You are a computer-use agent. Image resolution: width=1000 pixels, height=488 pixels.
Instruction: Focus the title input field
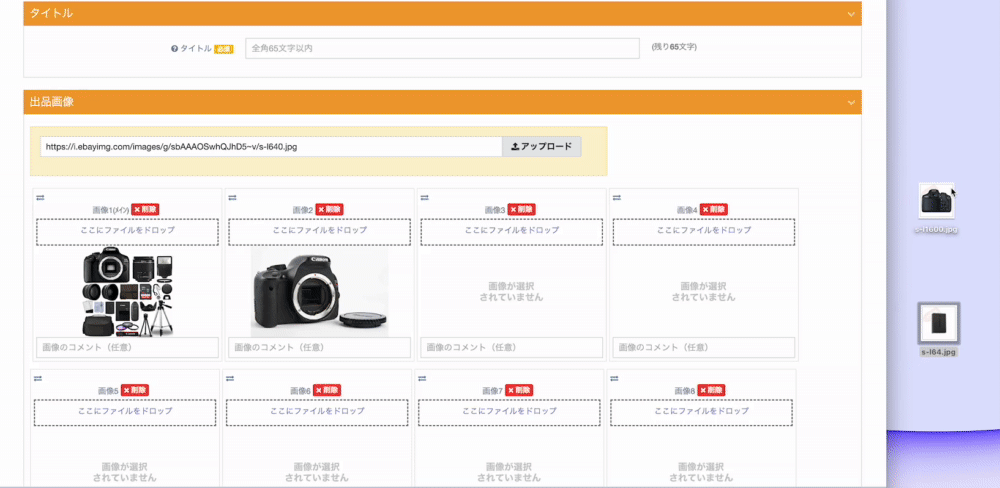tap(442, 48)
